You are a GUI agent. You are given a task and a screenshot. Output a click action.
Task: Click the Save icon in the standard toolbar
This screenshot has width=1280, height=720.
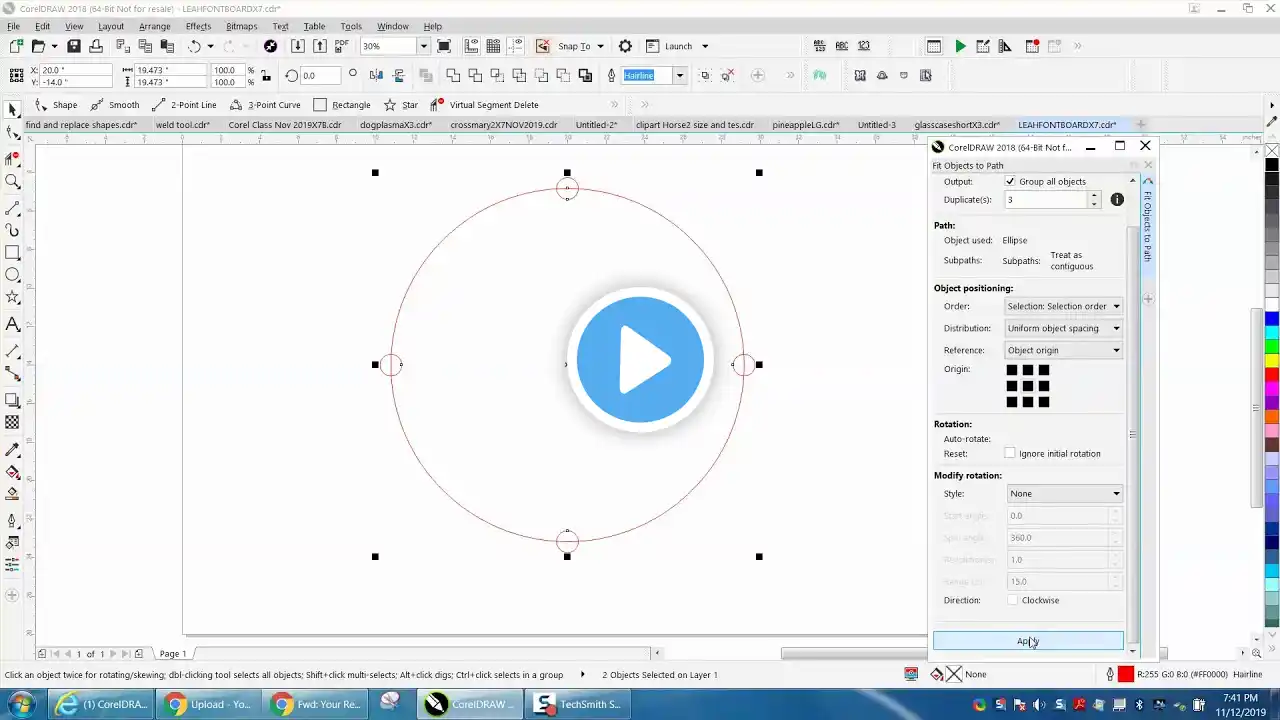click(x=73, y=46)
